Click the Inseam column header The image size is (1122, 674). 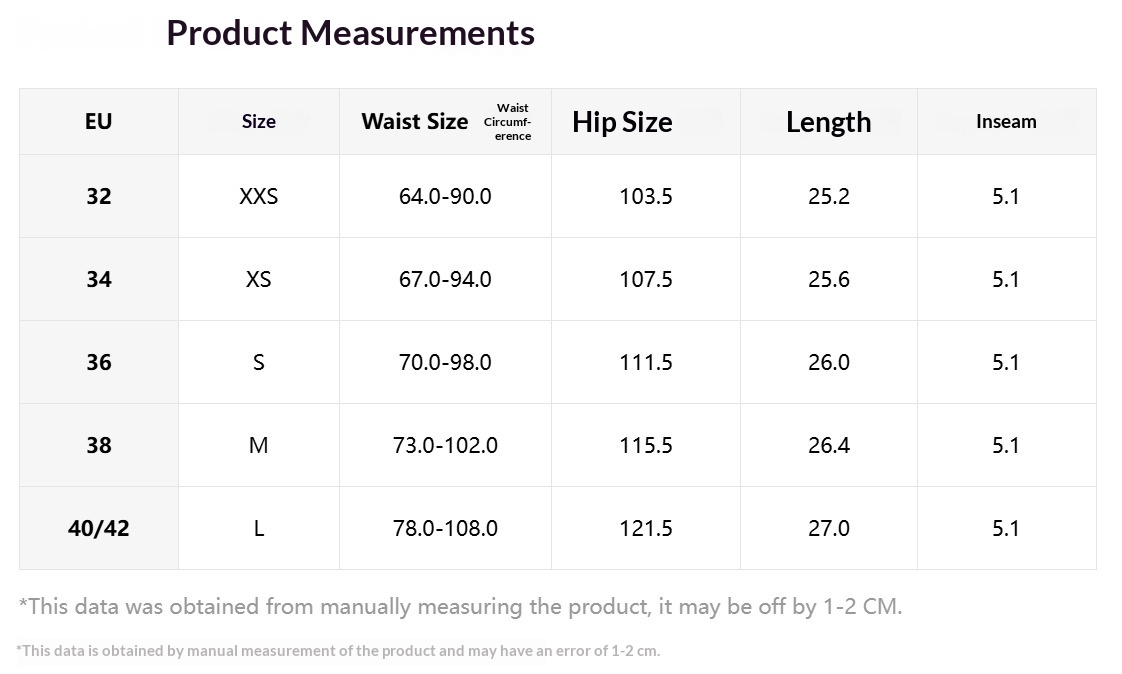tap(1006, 122)
